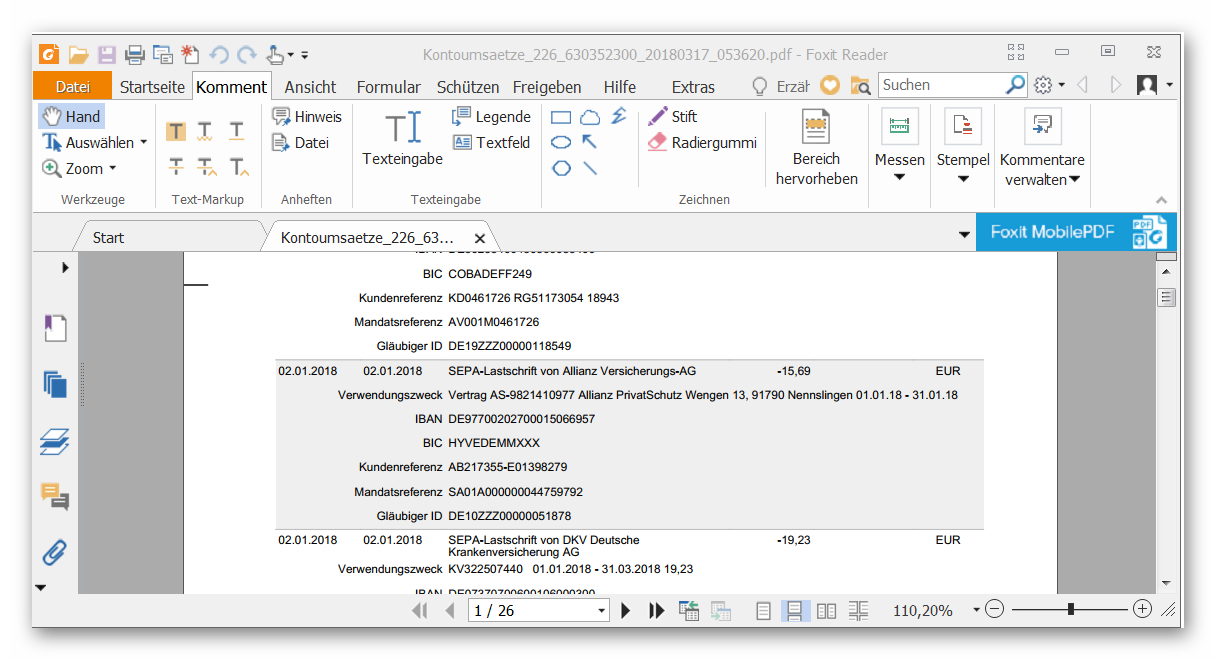
Task: Open the zoom percentage dropdown arrow
Action: [976, 610]
